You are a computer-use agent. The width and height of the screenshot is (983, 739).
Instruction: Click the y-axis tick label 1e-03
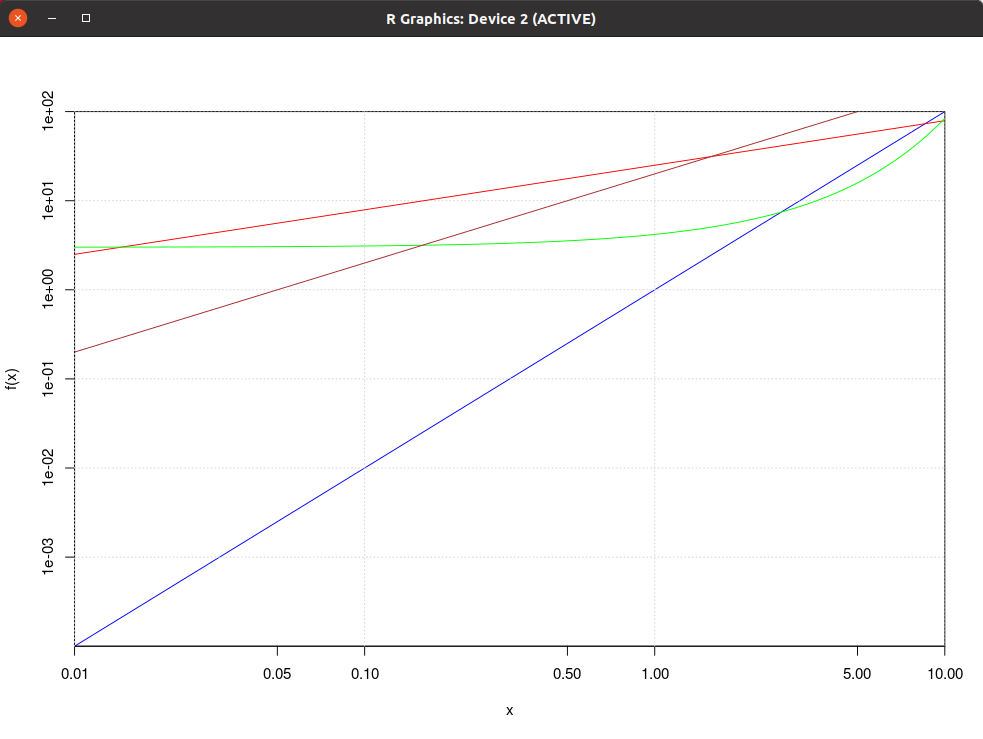[48, 557]
